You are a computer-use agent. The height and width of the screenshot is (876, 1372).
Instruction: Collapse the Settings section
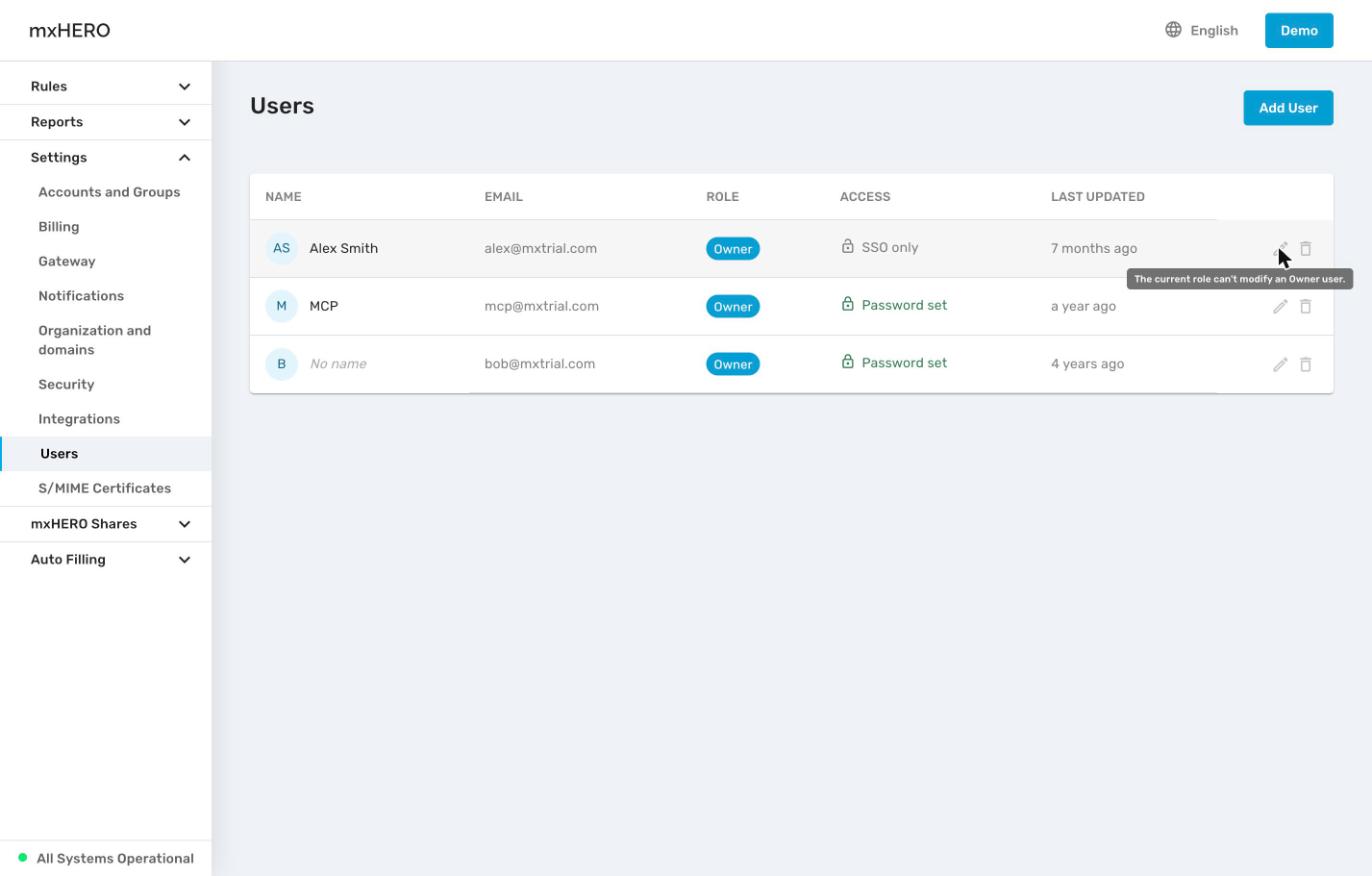(x=105, y=158)
